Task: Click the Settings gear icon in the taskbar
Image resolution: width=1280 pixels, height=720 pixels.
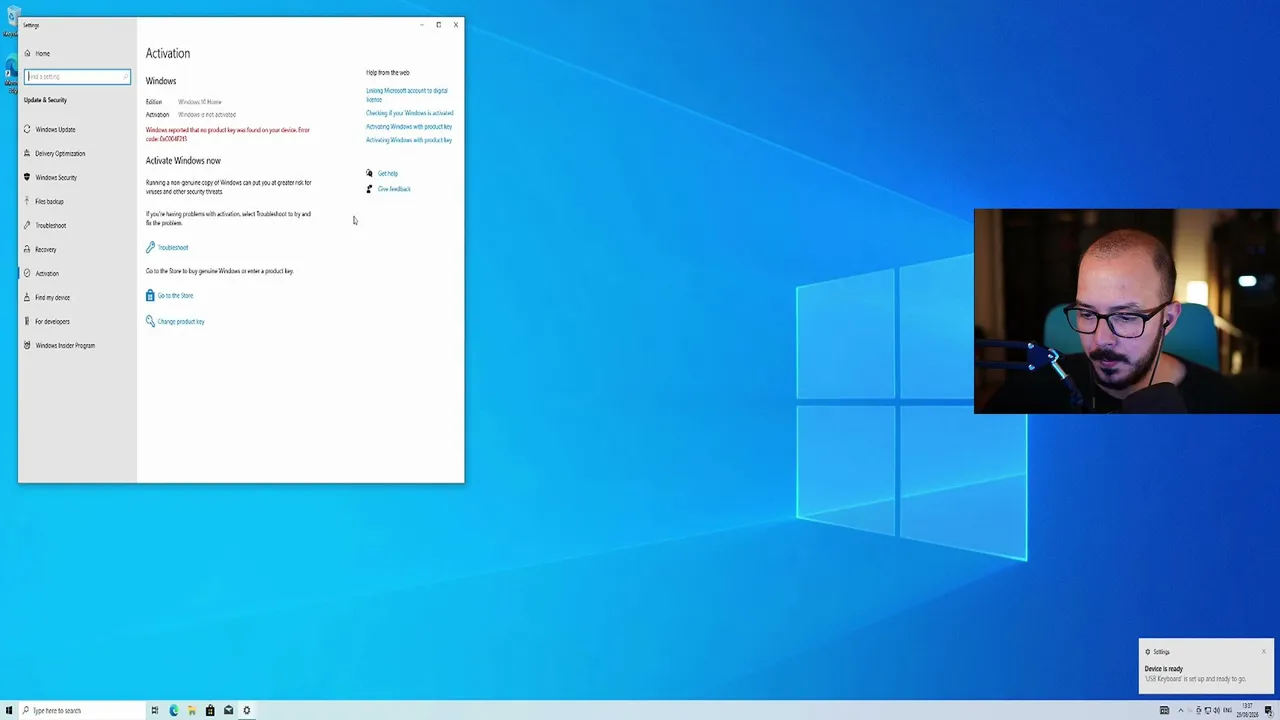Action: 247,710
